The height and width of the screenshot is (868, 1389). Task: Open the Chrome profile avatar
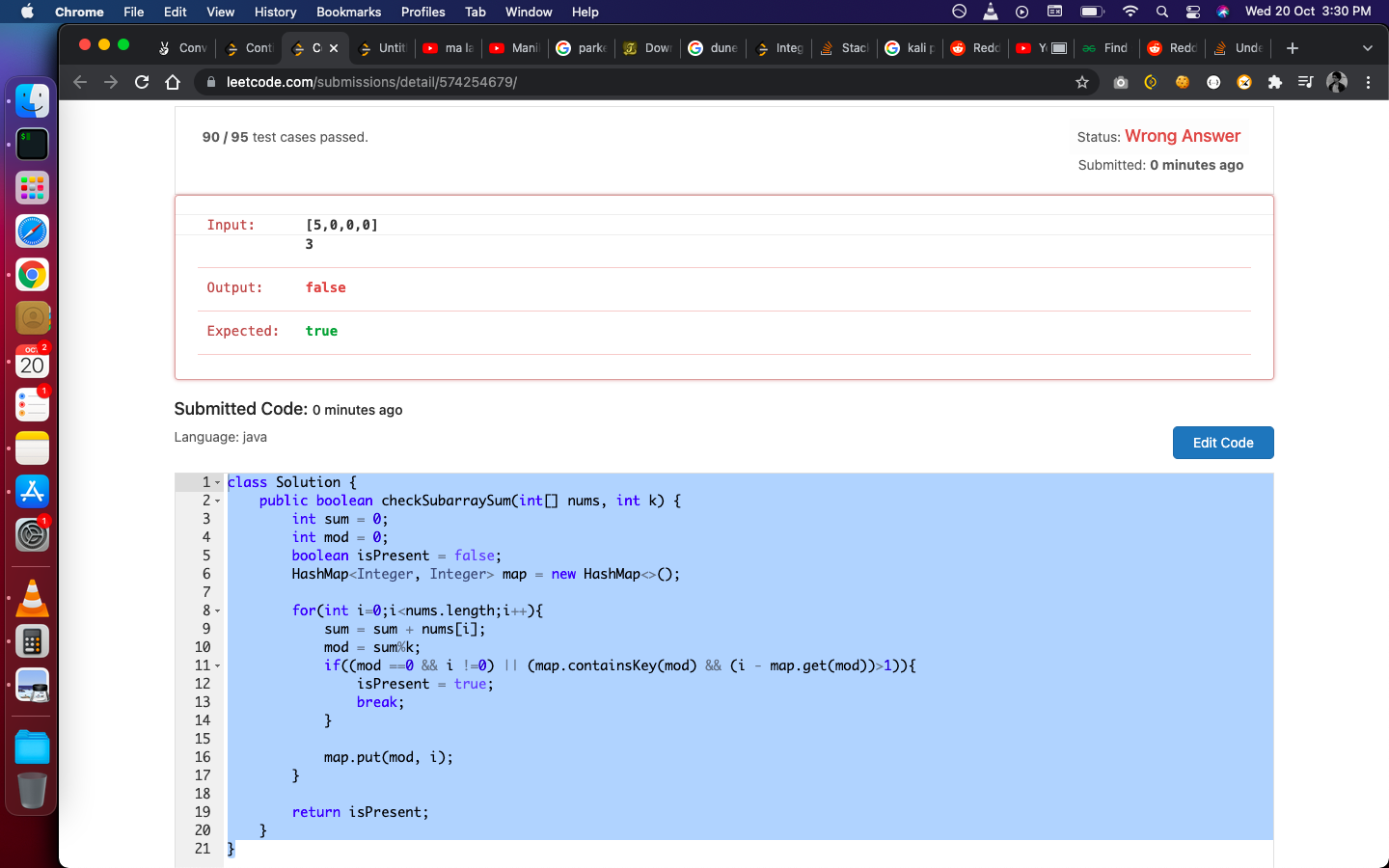(x=1337, y=82)
